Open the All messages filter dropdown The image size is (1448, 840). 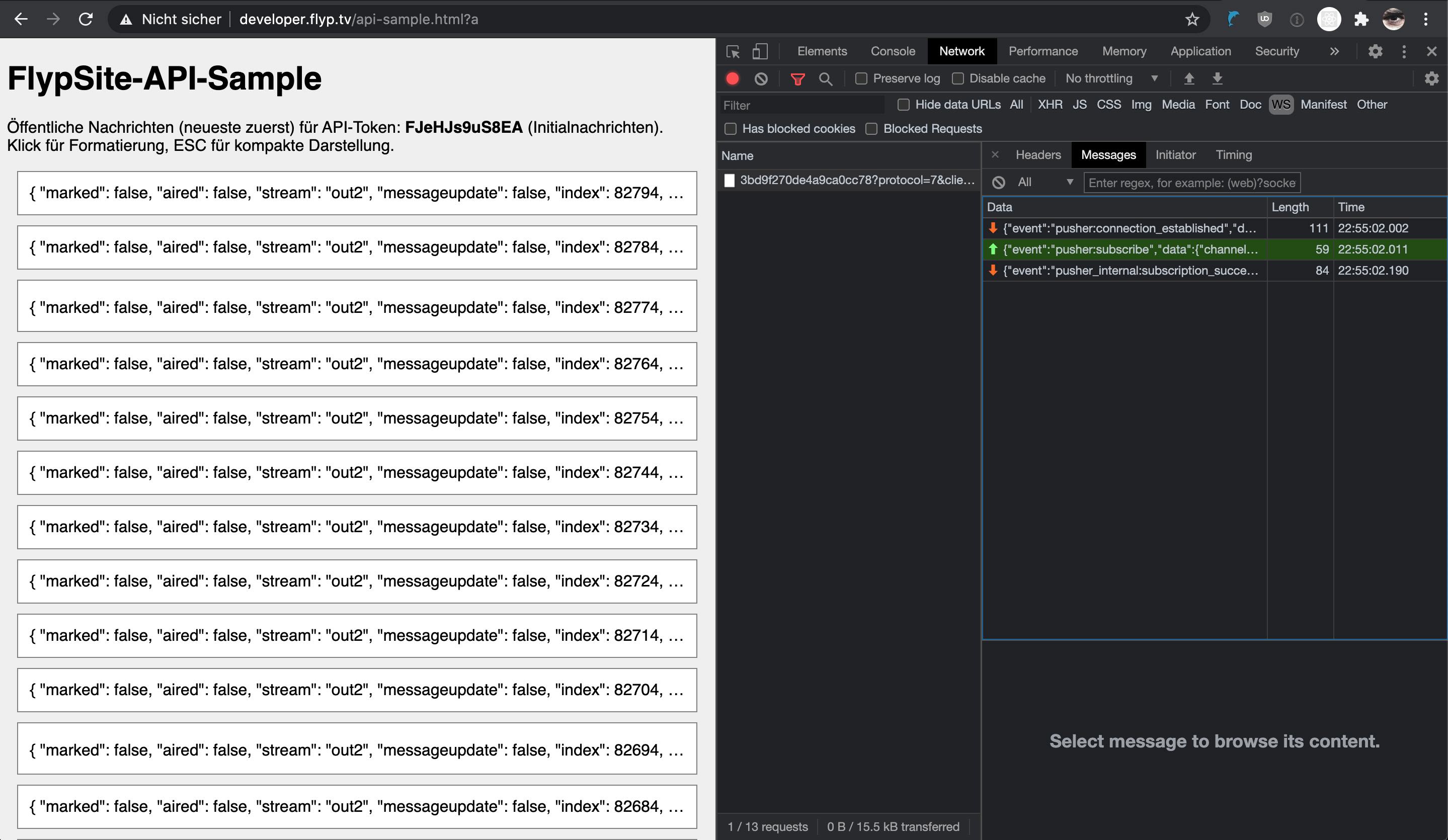coord(1044,182)
